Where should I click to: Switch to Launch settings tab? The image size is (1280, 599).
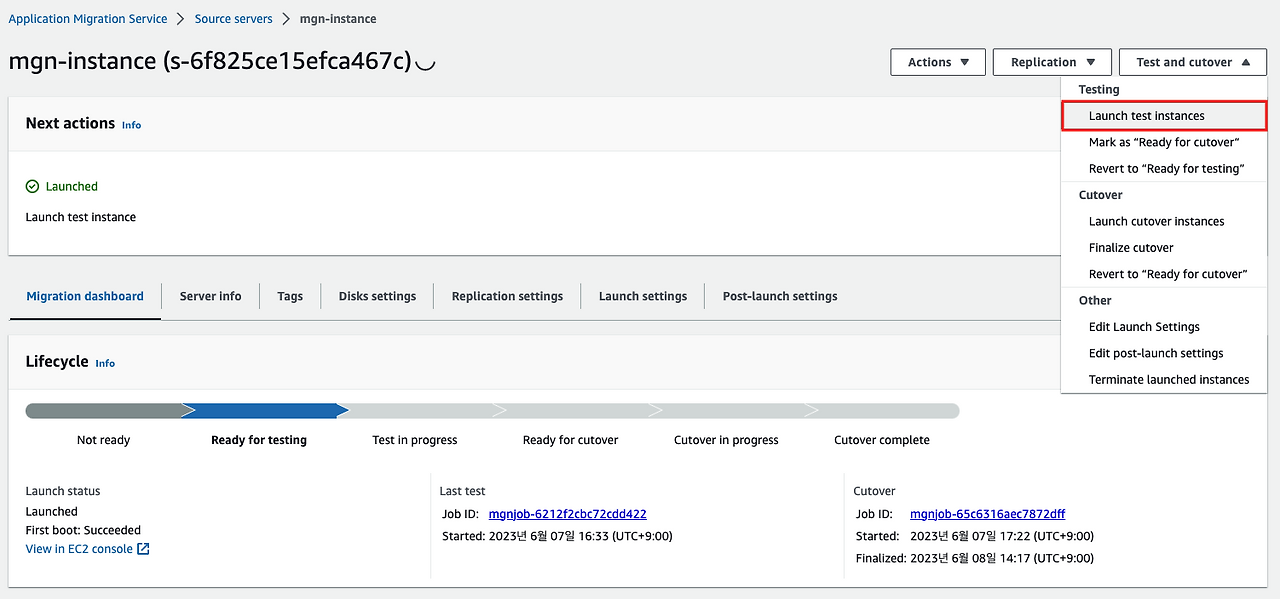point(643,296)
